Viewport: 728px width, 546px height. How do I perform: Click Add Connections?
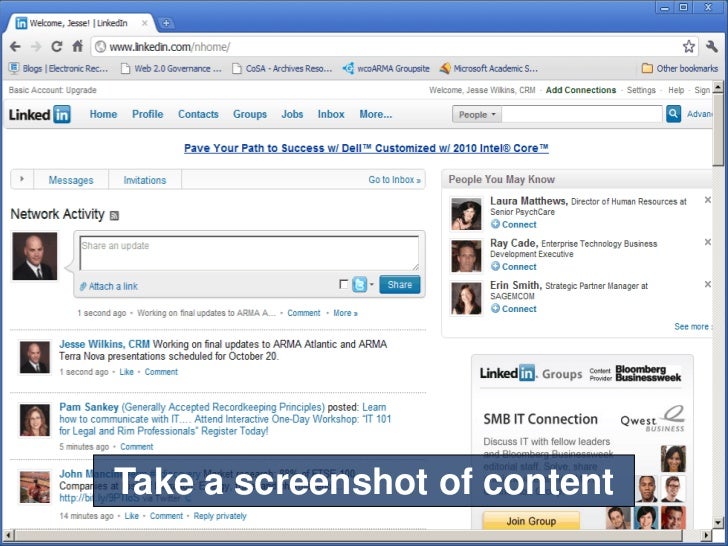click(581, 90)
